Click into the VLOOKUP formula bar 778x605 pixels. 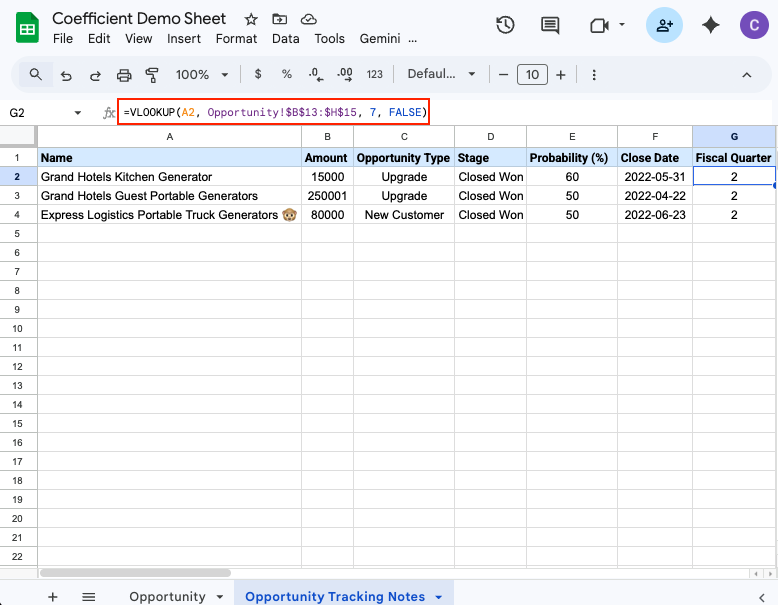tap(273, 112)
